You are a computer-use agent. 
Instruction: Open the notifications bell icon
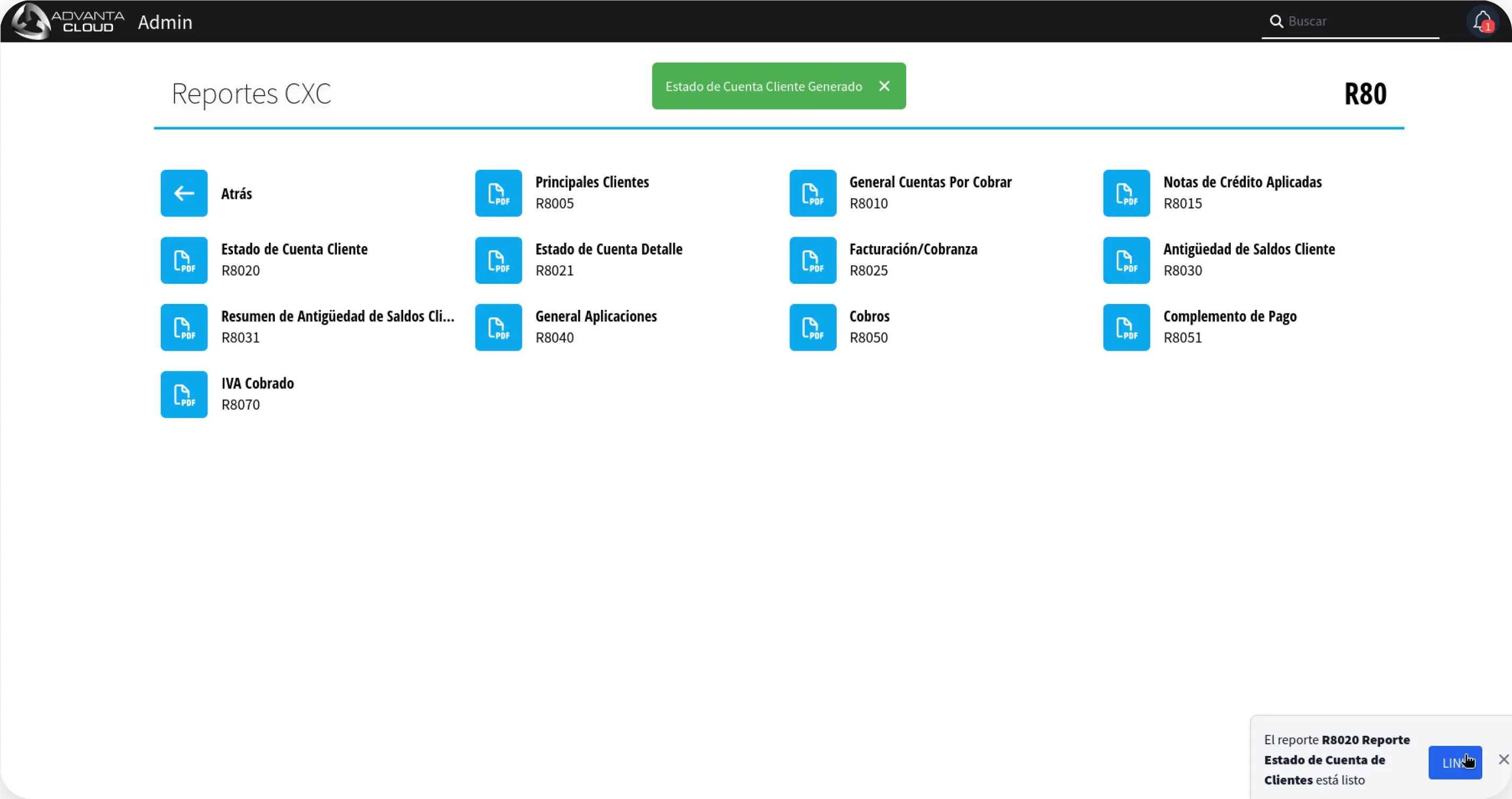[1482, 21]
